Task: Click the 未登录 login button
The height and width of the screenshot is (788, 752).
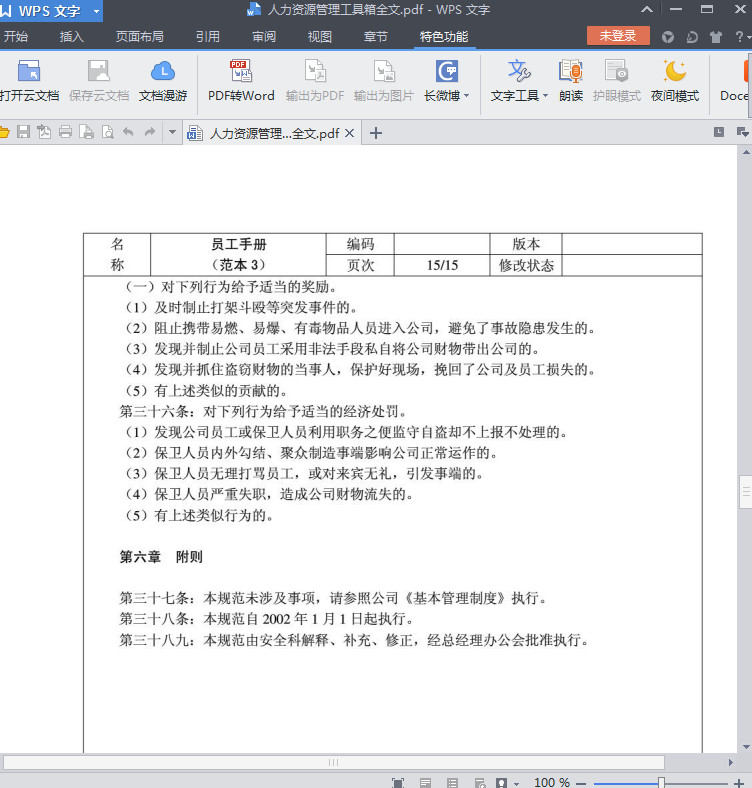Action: tap(618, 36)
